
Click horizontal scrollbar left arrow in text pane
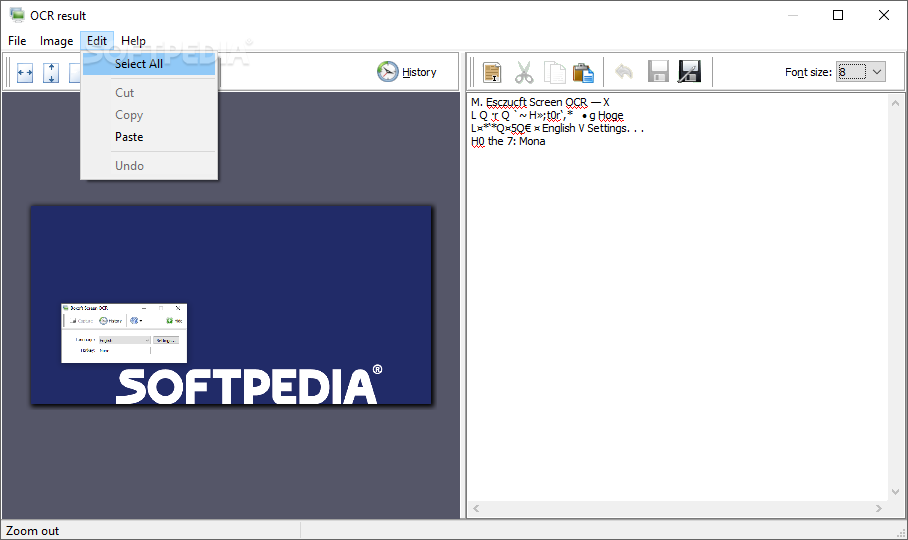coord(476,508)
